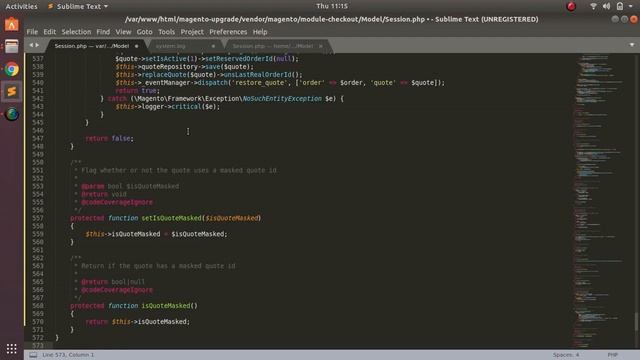Click line number 557 in the gutter
The image size is (640, 360).
click(x=38, y=218)
